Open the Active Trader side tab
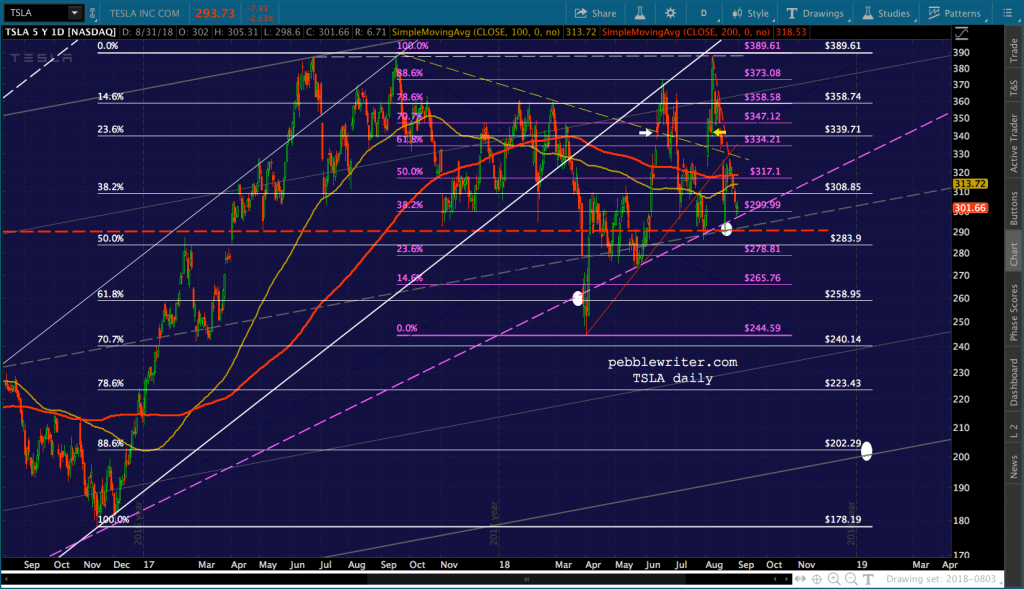Image resolution: width=1024 pixels, height=589 pixels. click(x=1014, y=142)
